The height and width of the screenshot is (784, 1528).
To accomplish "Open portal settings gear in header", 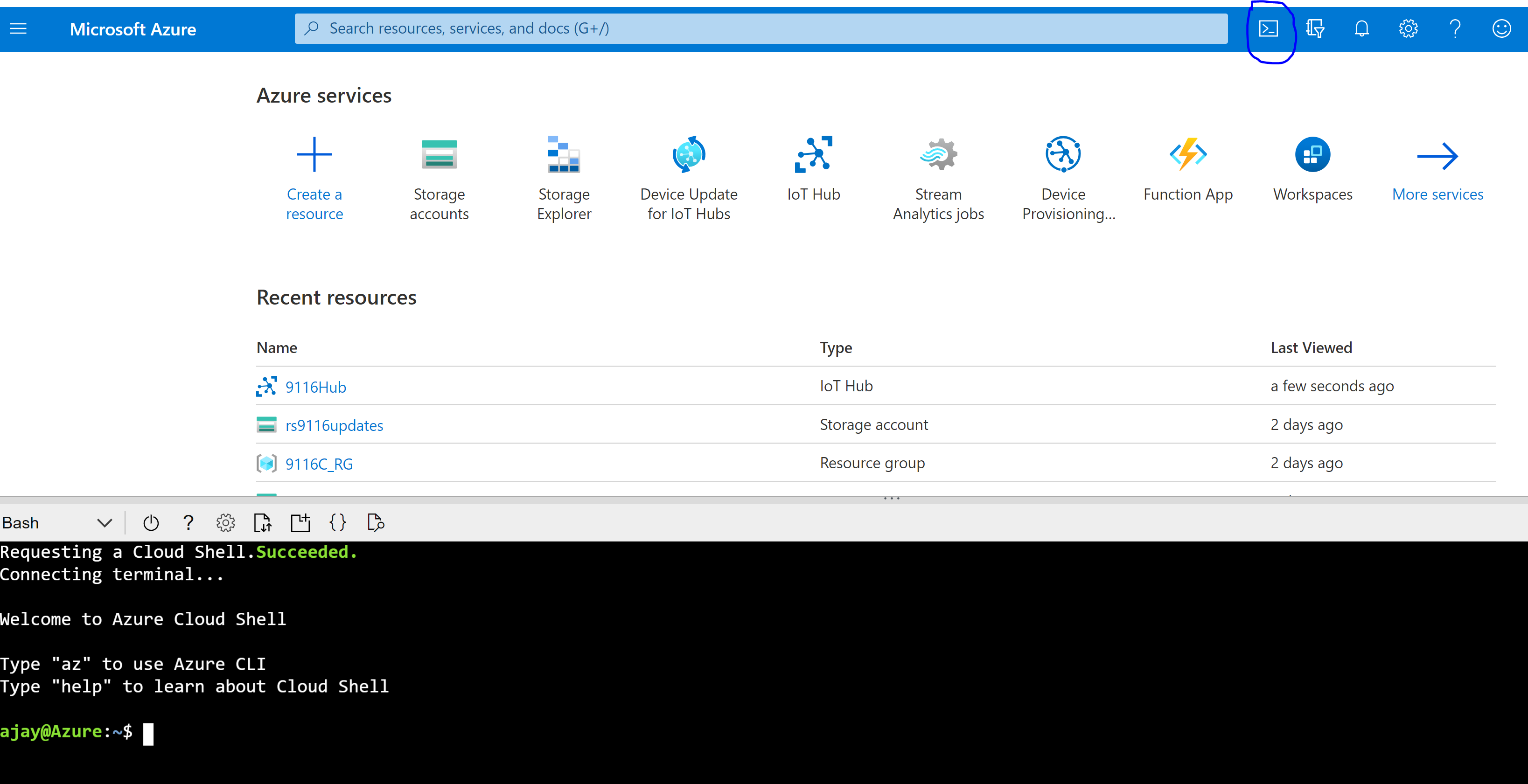I will pos(1408,28).
